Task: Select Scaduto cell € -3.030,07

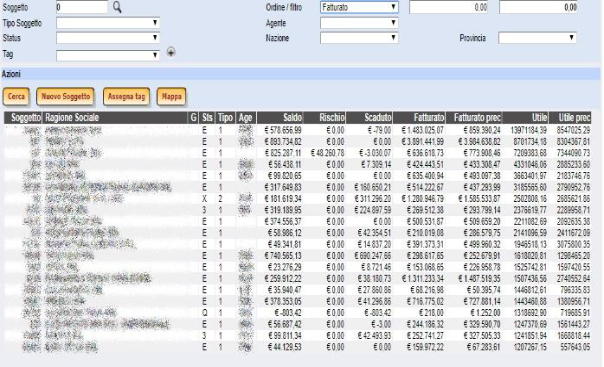Action: [x=375, y=153]
